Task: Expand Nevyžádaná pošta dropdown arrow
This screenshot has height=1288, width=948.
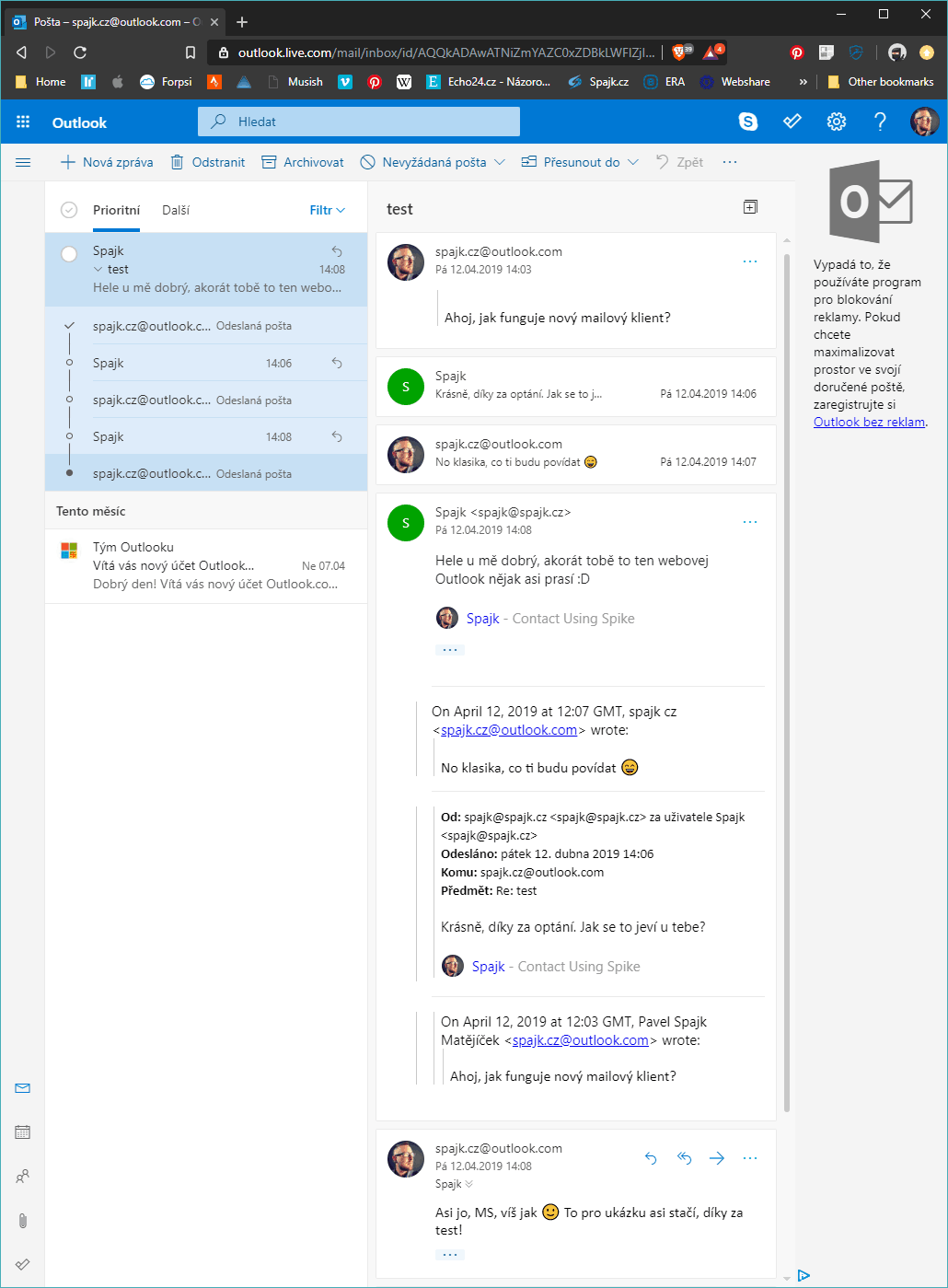Action: (500, 162)
